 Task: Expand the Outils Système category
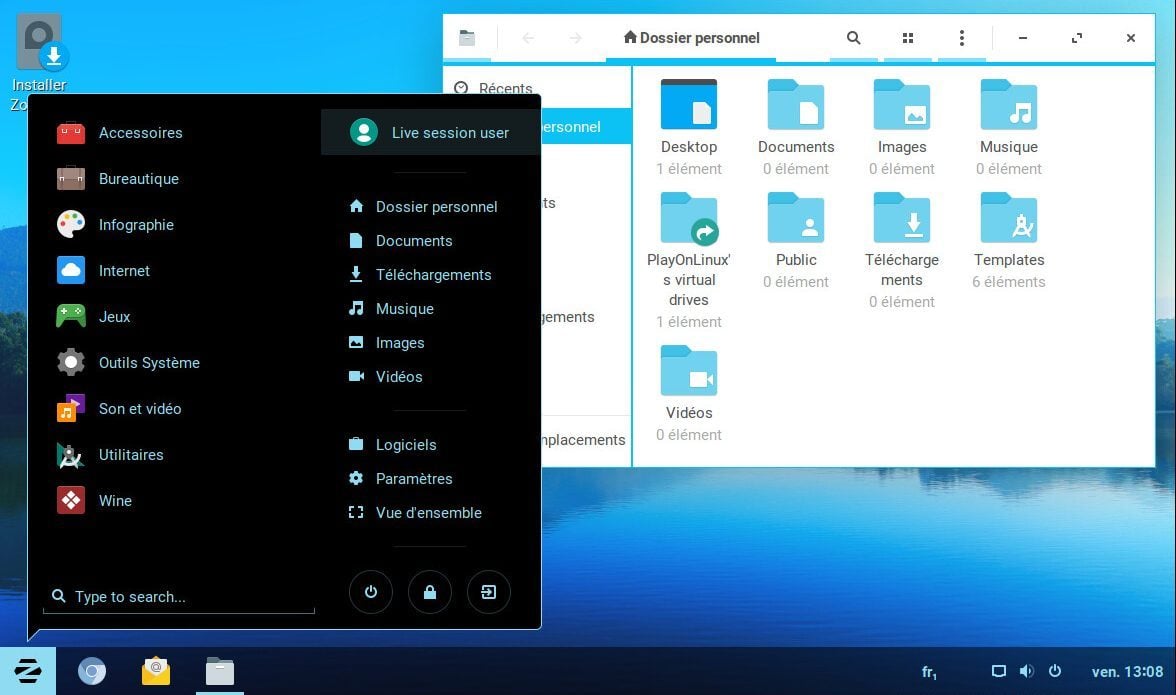click(x=149, y=363)
